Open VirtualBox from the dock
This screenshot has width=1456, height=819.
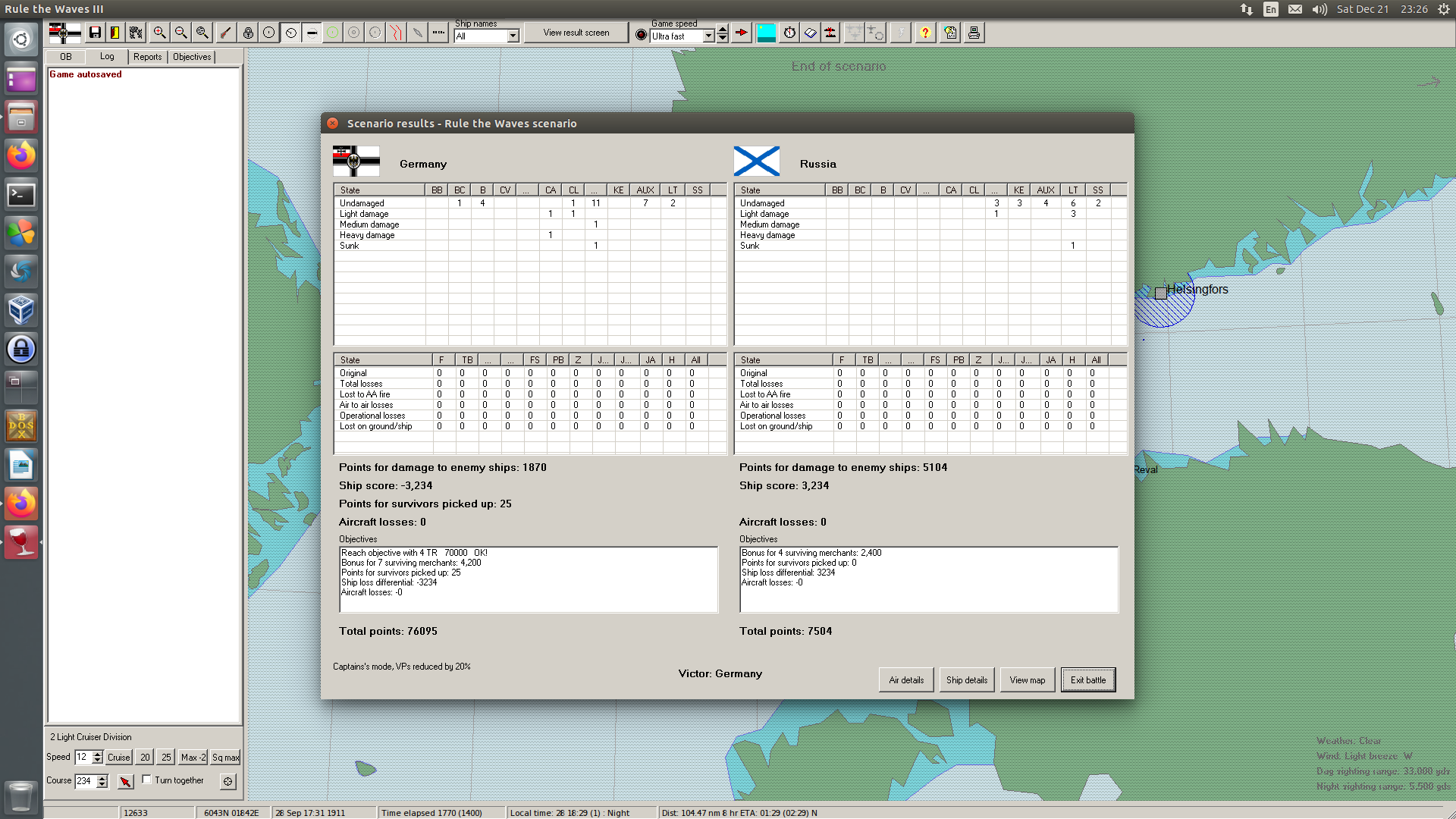[21, 310]
